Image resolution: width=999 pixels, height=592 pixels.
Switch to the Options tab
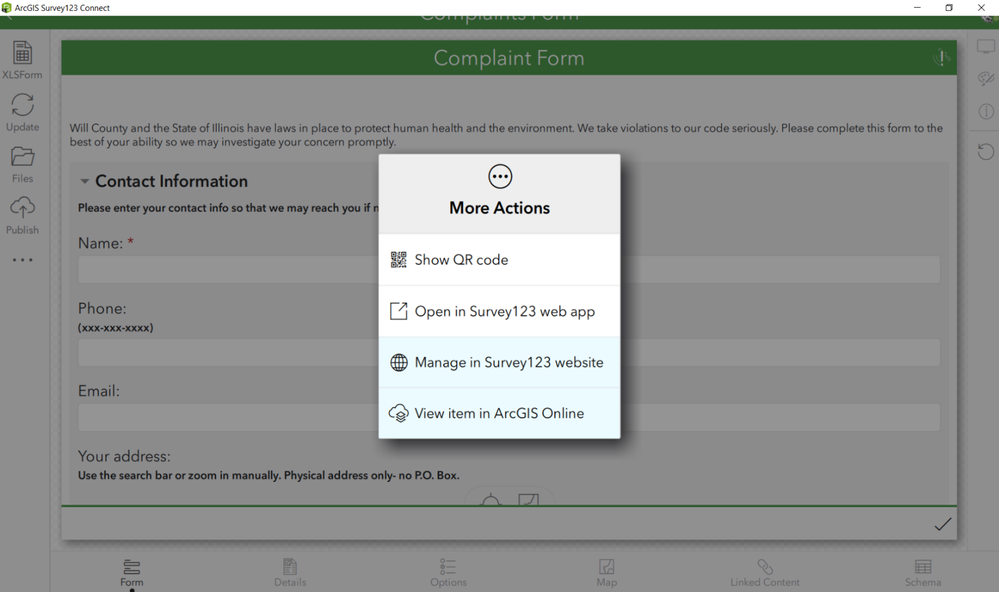(448, 573)
